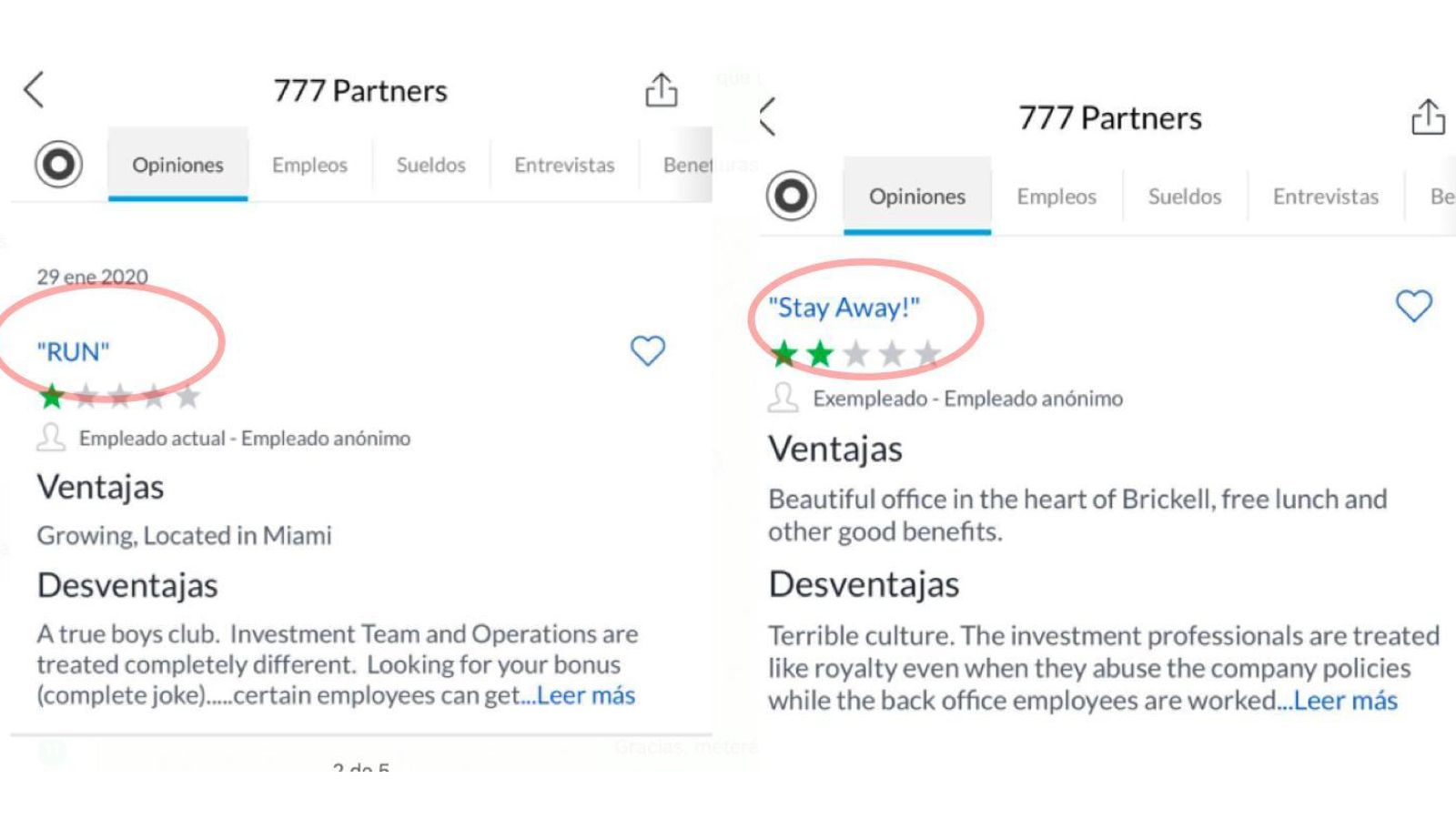The image size is (1456, 819).
Task: Like the "Stay Away!" review with heart
Action: (x=1413, y=306)
